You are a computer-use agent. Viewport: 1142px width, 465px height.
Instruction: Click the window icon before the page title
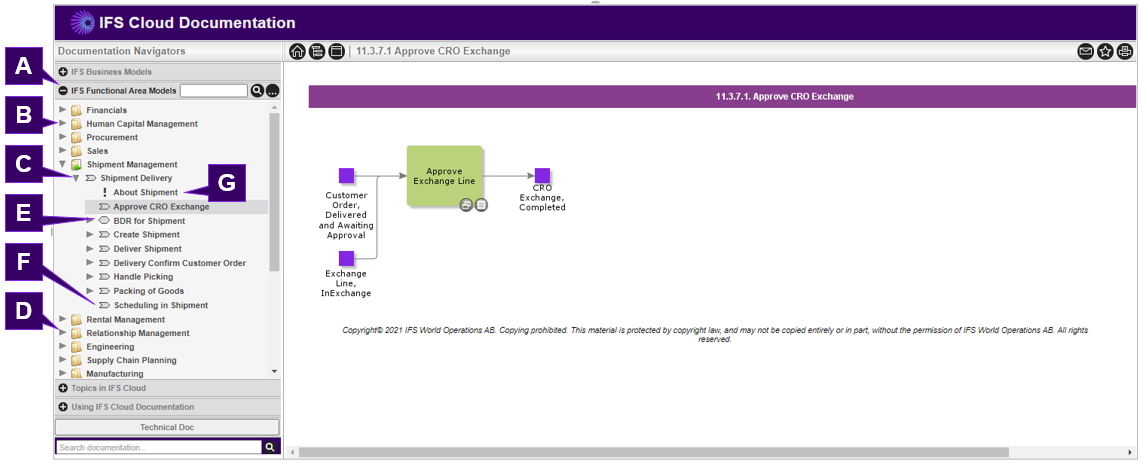click(x=336, y=51)
